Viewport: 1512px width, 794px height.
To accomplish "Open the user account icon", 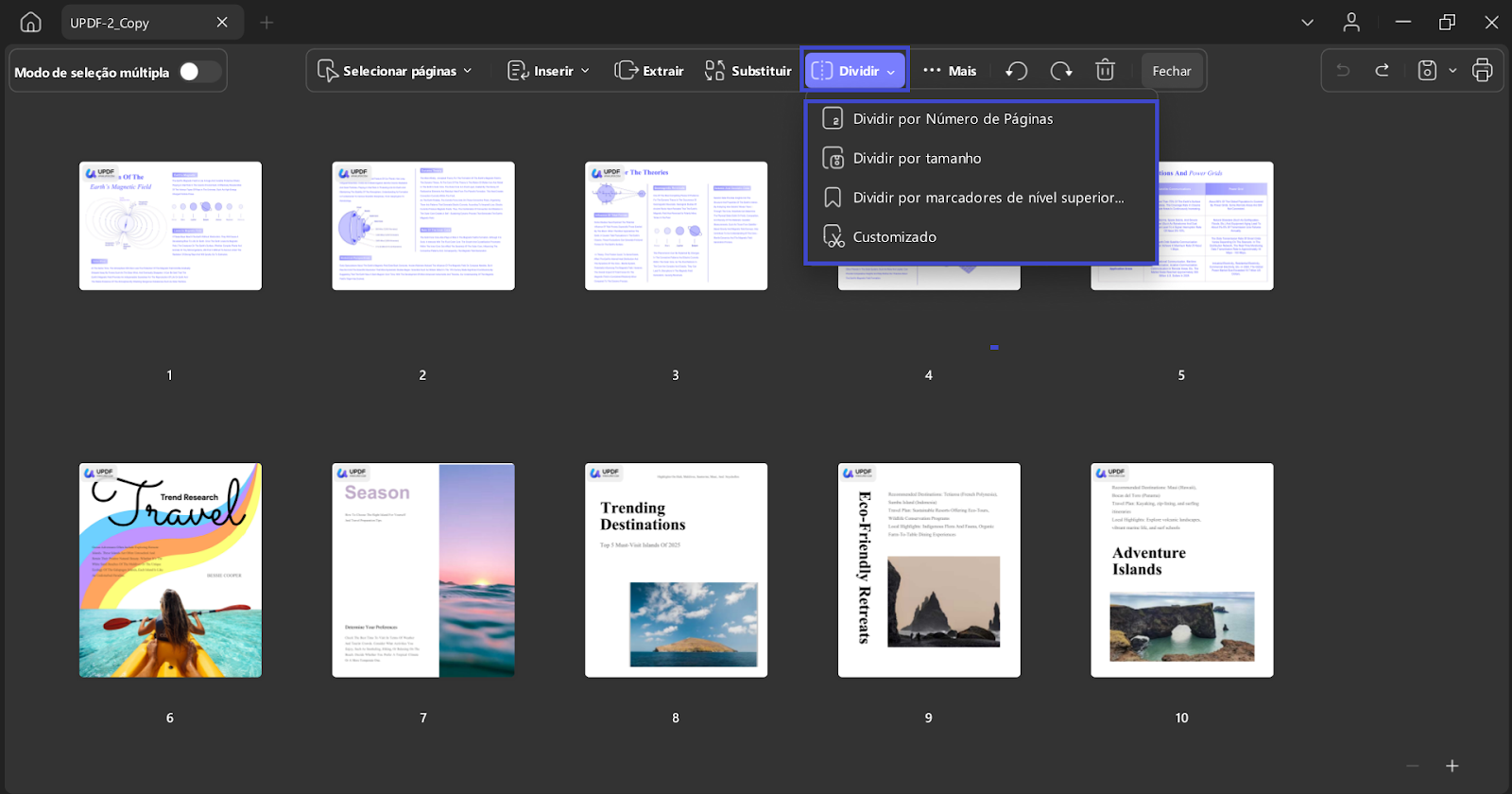I will click(x=1351, y=22).
